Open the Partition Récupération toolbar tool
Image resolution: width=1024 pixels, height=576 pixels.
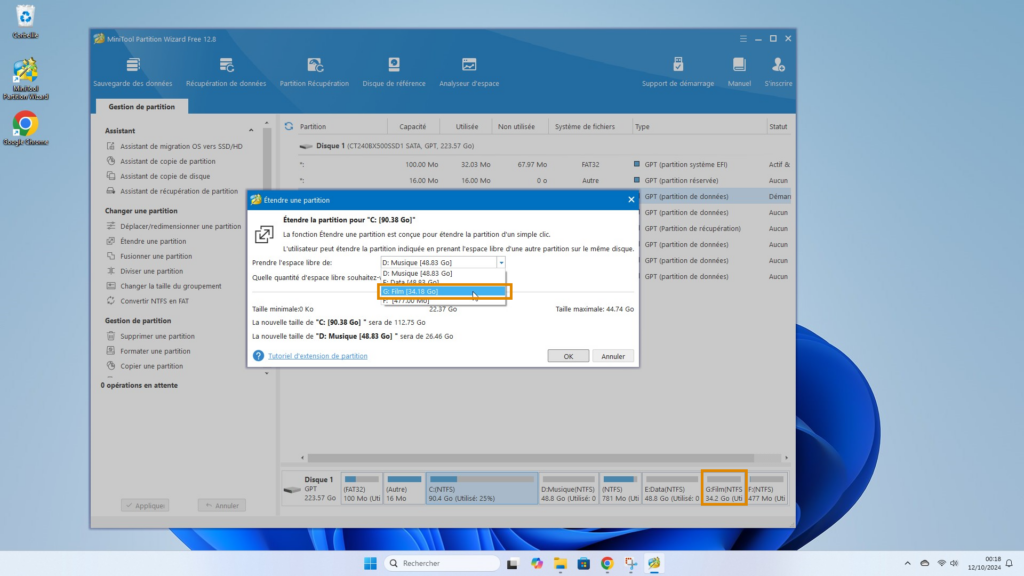tap(314, 72)
